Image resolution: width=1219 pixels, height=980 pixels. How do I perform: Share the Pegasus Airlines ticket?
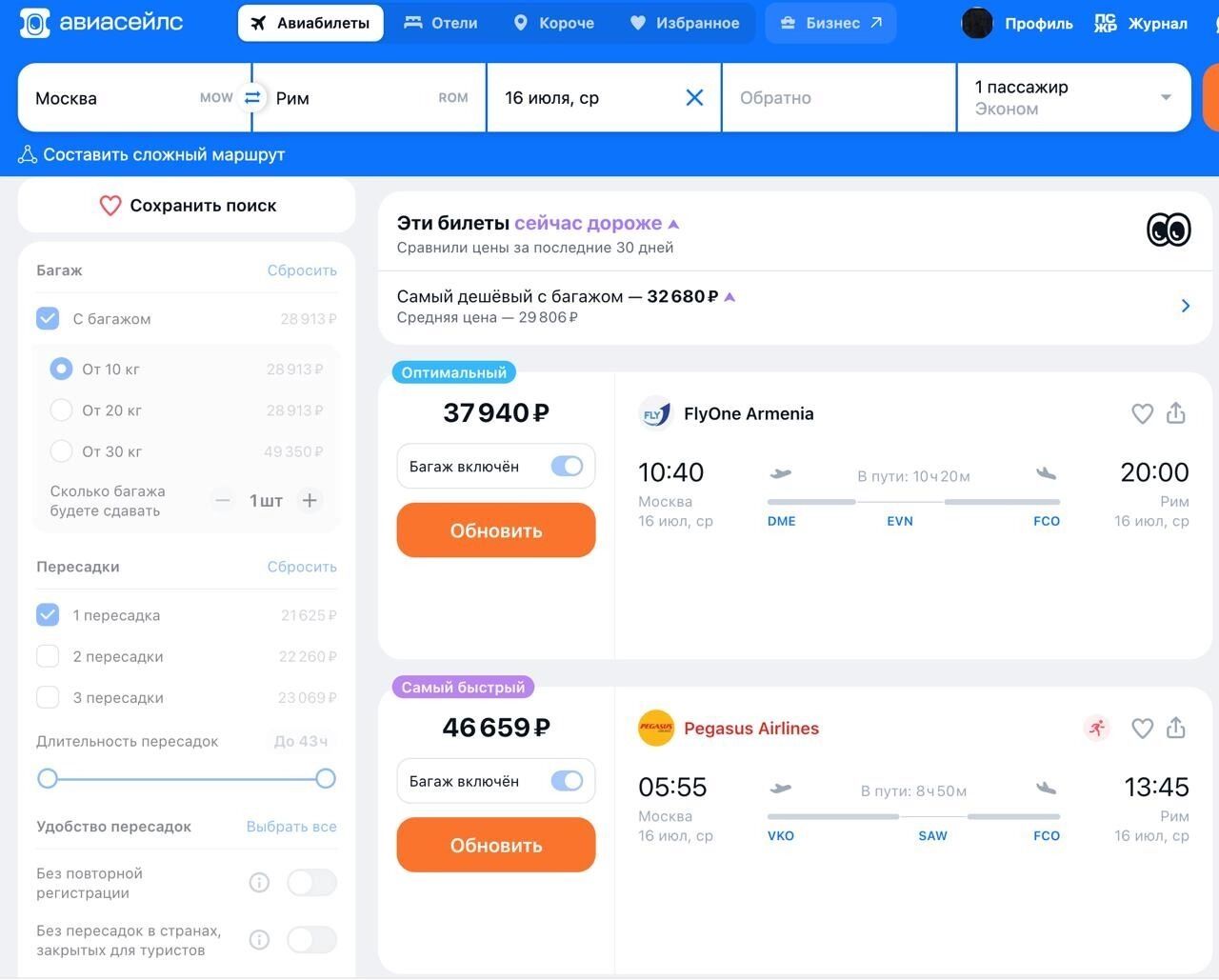[x=1176, y=728]
